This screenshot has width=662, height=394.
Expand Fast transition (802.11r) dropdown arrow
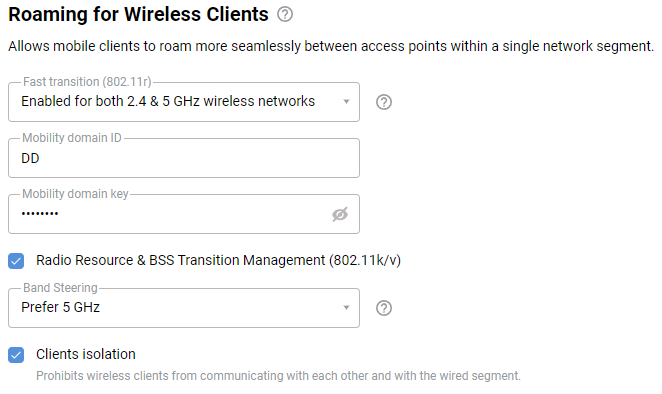click(346, 102)
